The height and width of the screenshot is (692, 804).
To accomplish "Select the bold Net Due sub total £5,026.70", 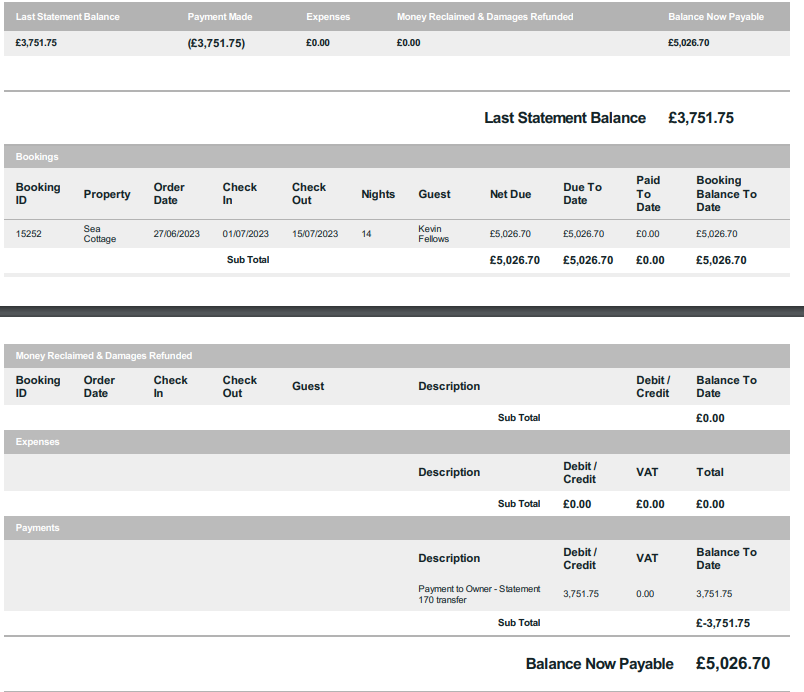I will (x=514, y=260).
